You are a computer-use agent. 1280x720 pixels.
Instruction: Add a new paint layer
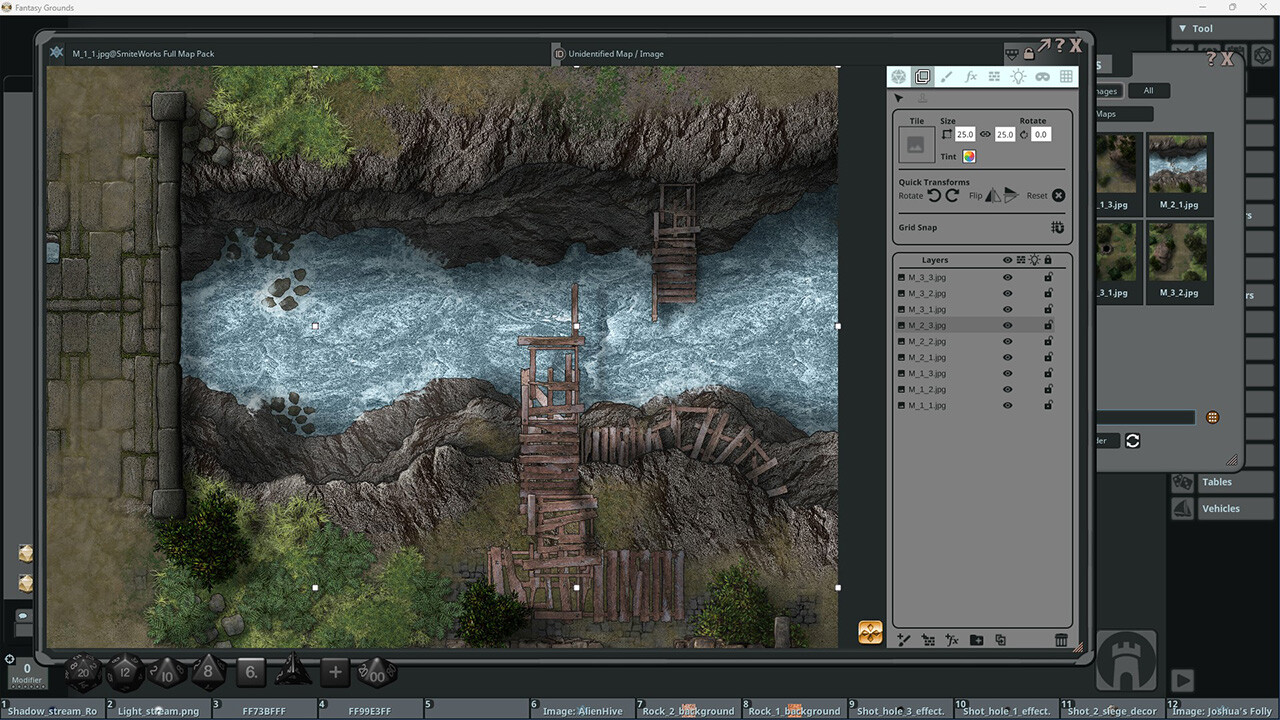click(x=904, y=640)
